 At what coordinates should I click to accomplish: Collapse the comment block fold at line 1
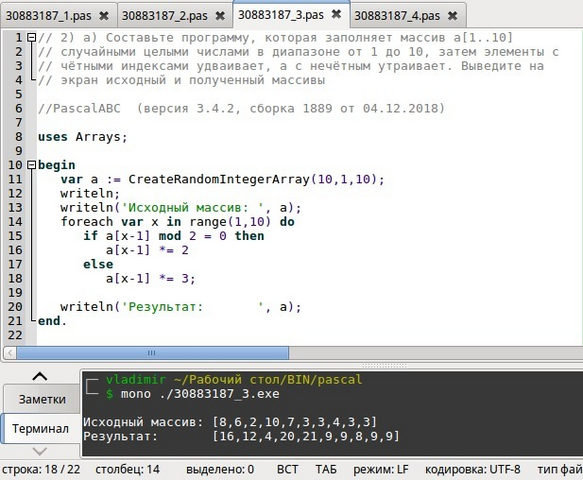pos(32,38)
